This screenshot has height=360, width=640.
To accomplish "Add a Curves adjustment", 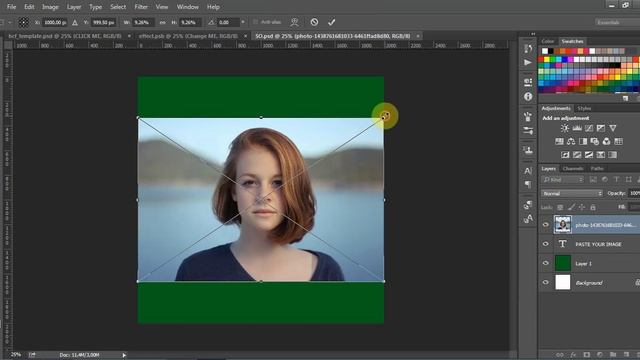I will pyautogui.click(x=589, y=128).
